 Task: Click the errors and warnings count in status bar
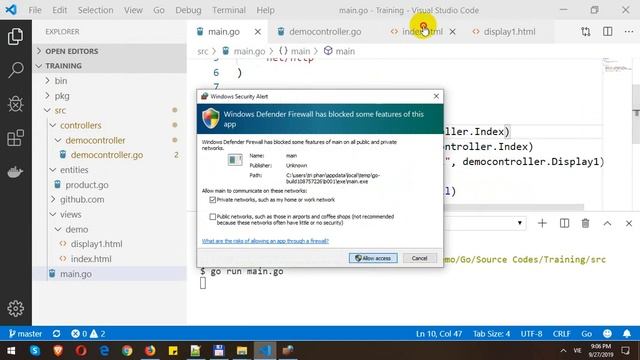(88, 333)
